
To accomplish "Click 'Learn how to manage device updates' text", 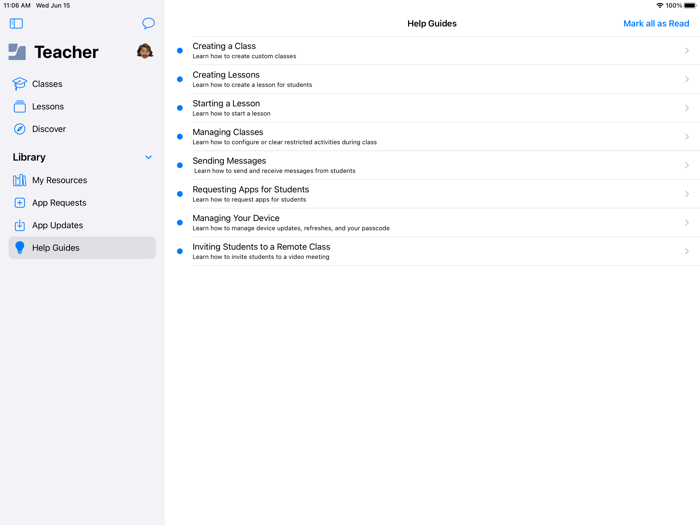I will [291, 228].
